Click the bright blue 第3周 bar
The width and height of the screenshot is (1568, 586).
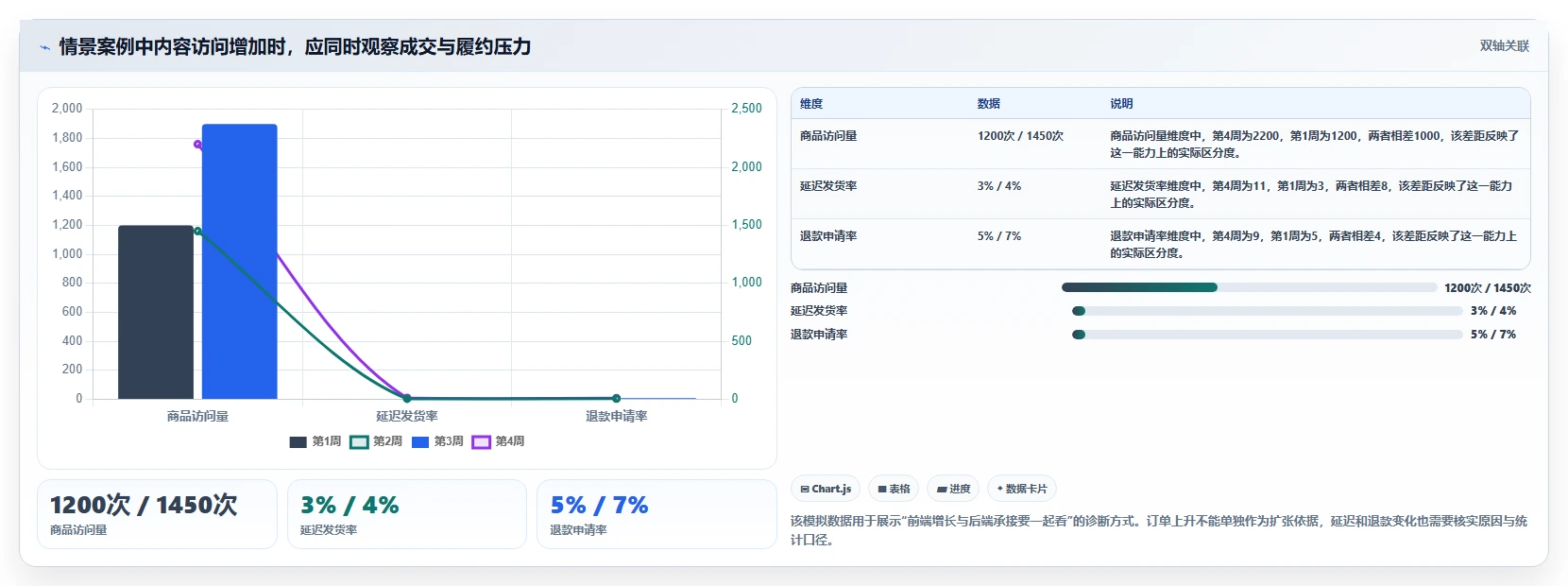pos(239,262)
